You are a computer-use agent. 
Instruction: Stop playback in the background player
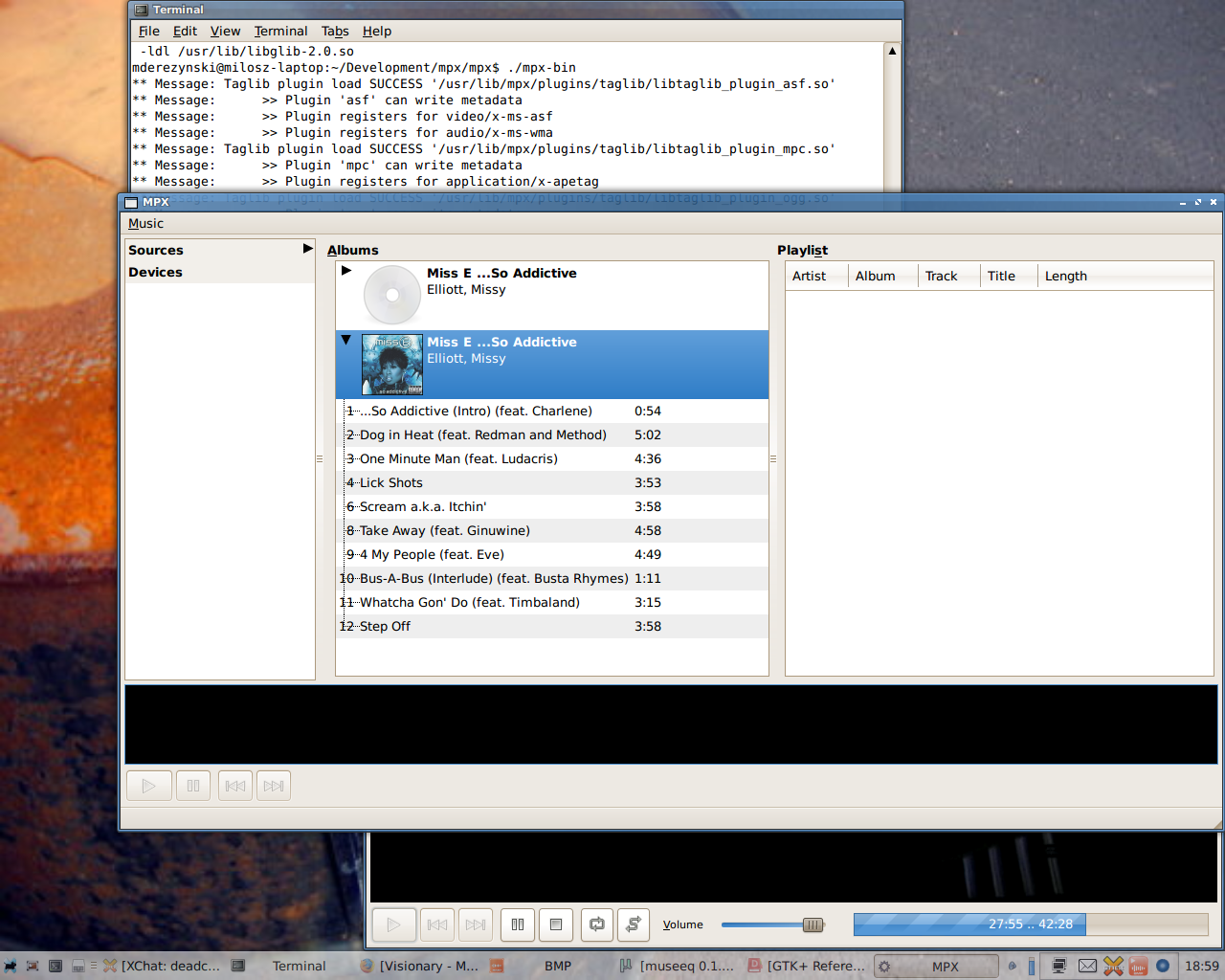[556, 924]
